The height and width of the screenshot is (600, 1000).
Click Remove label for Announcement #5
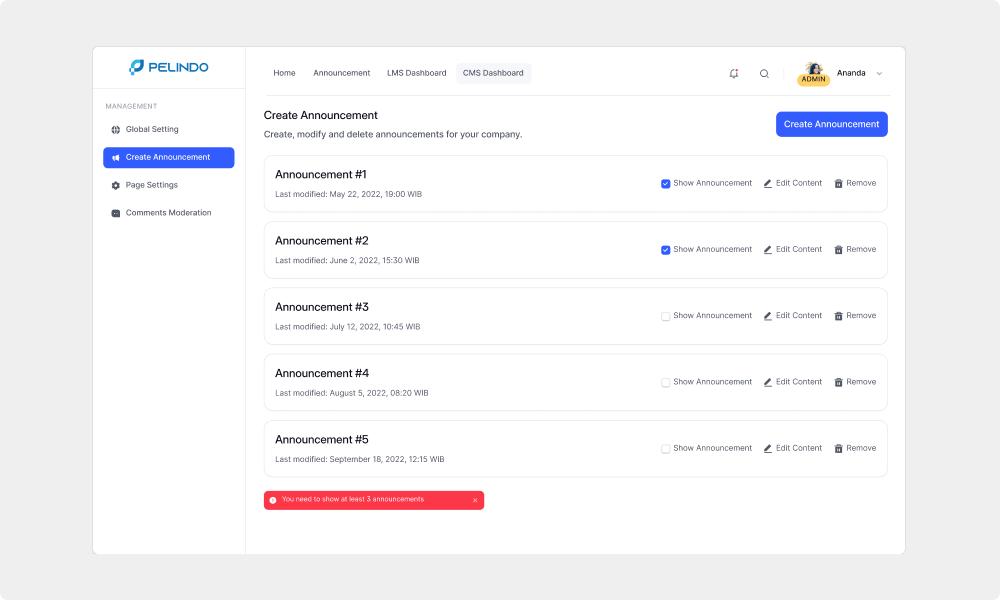tap(861, 448)
